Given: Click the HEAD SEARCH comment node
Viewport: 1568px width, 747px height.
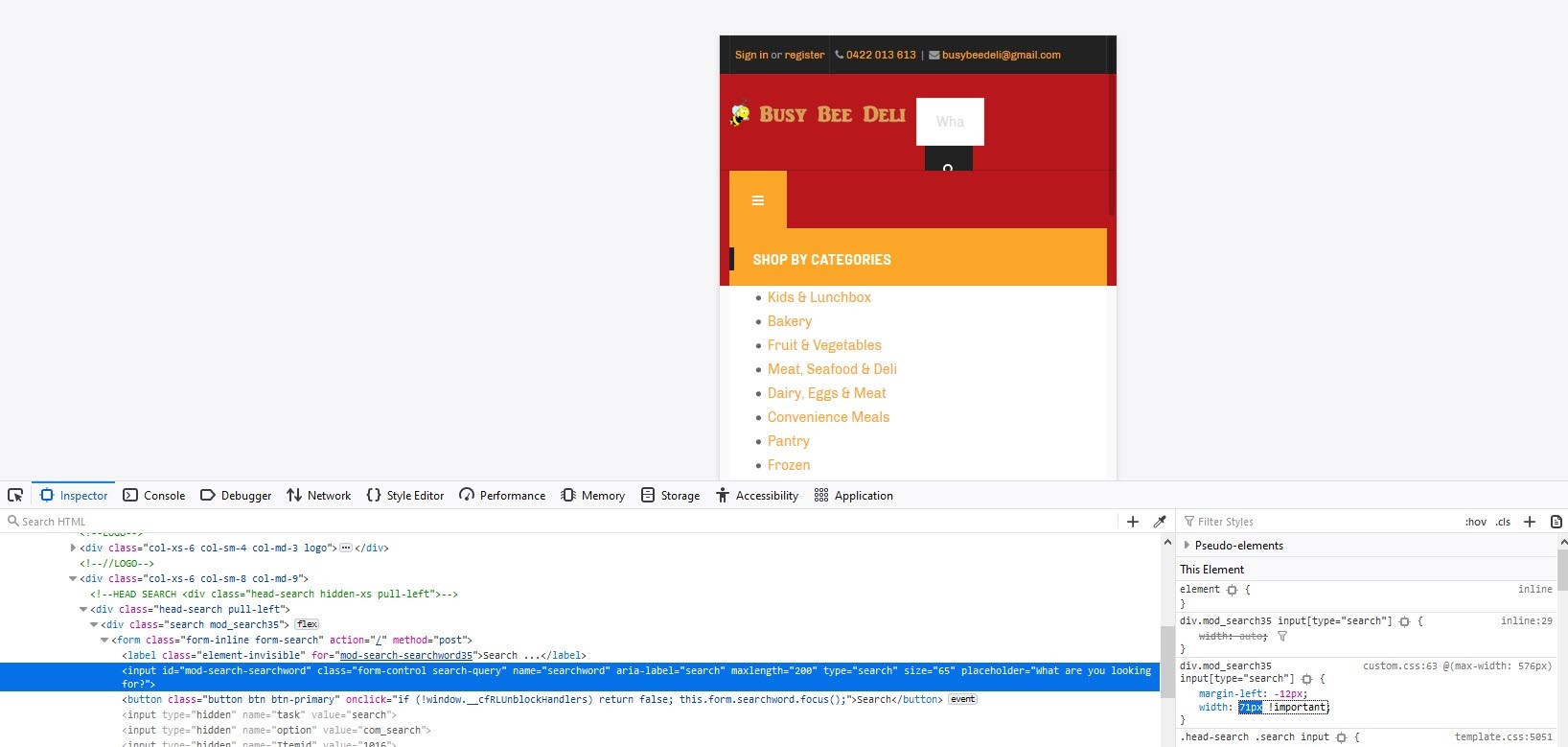Looking at the screenshot, I should tap(274, 594).
